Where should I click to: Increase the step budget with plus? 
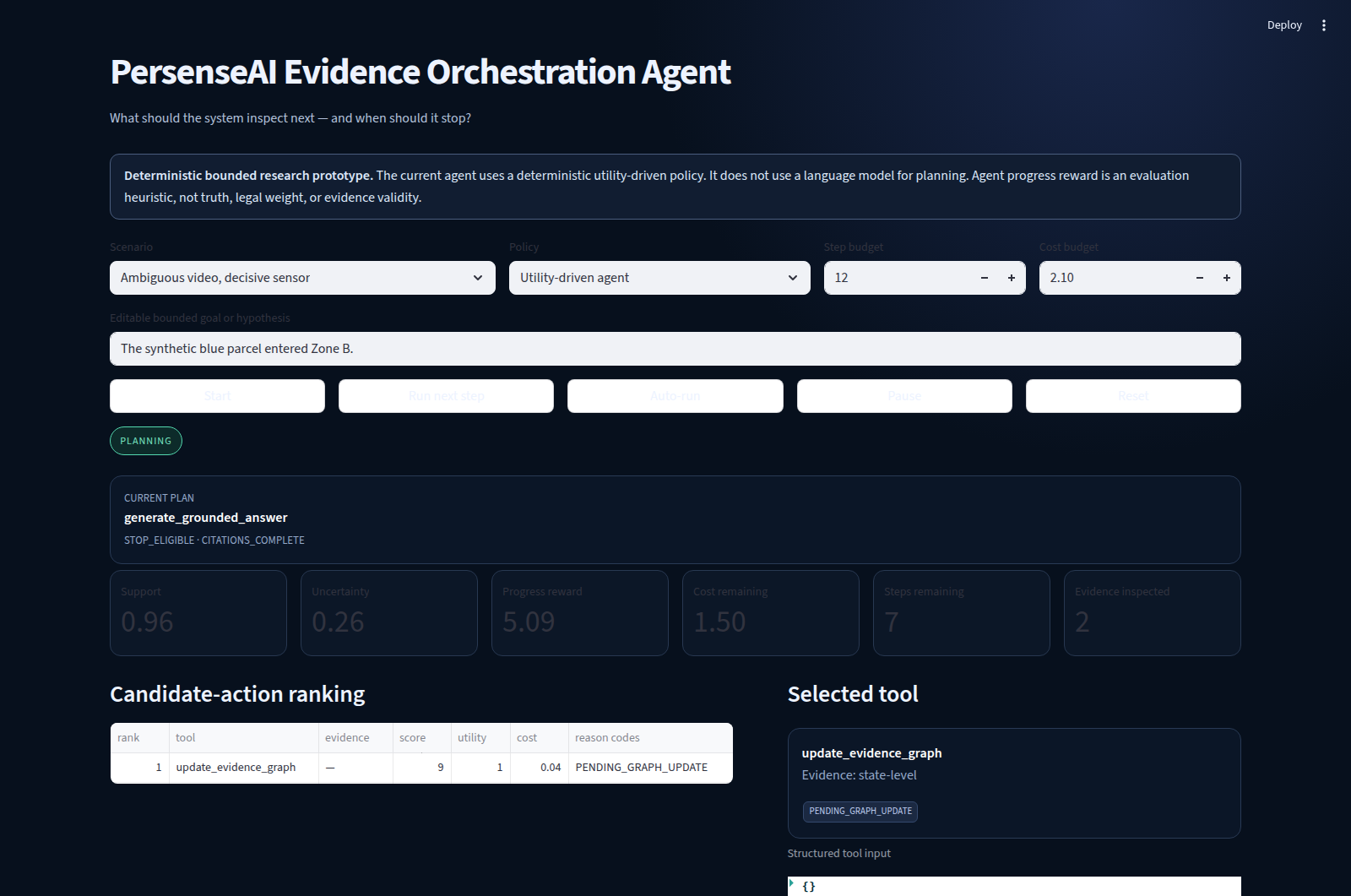1012,278
